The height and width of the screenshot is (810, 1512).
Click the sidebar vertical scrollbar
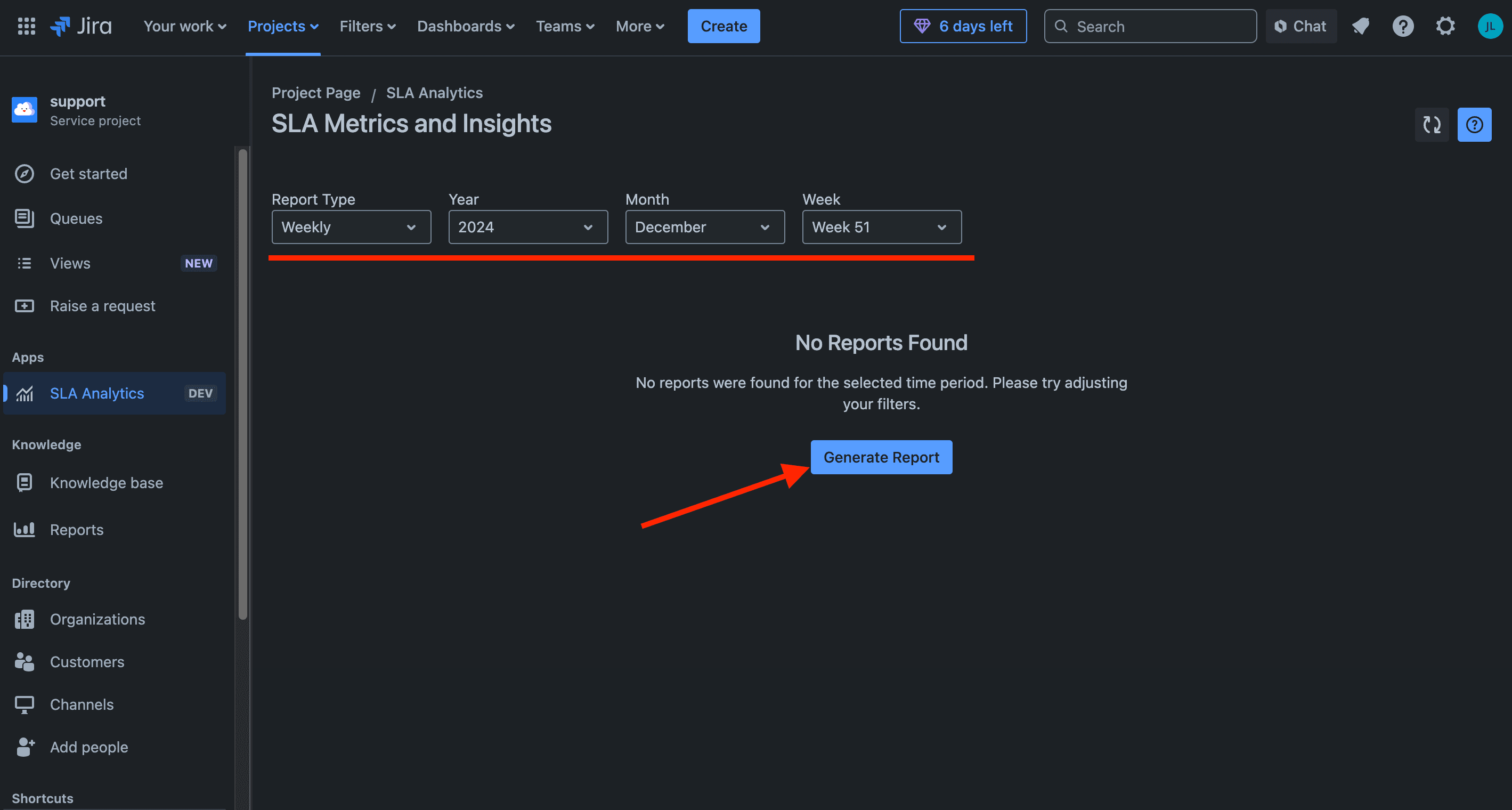[x=243, y=384]
